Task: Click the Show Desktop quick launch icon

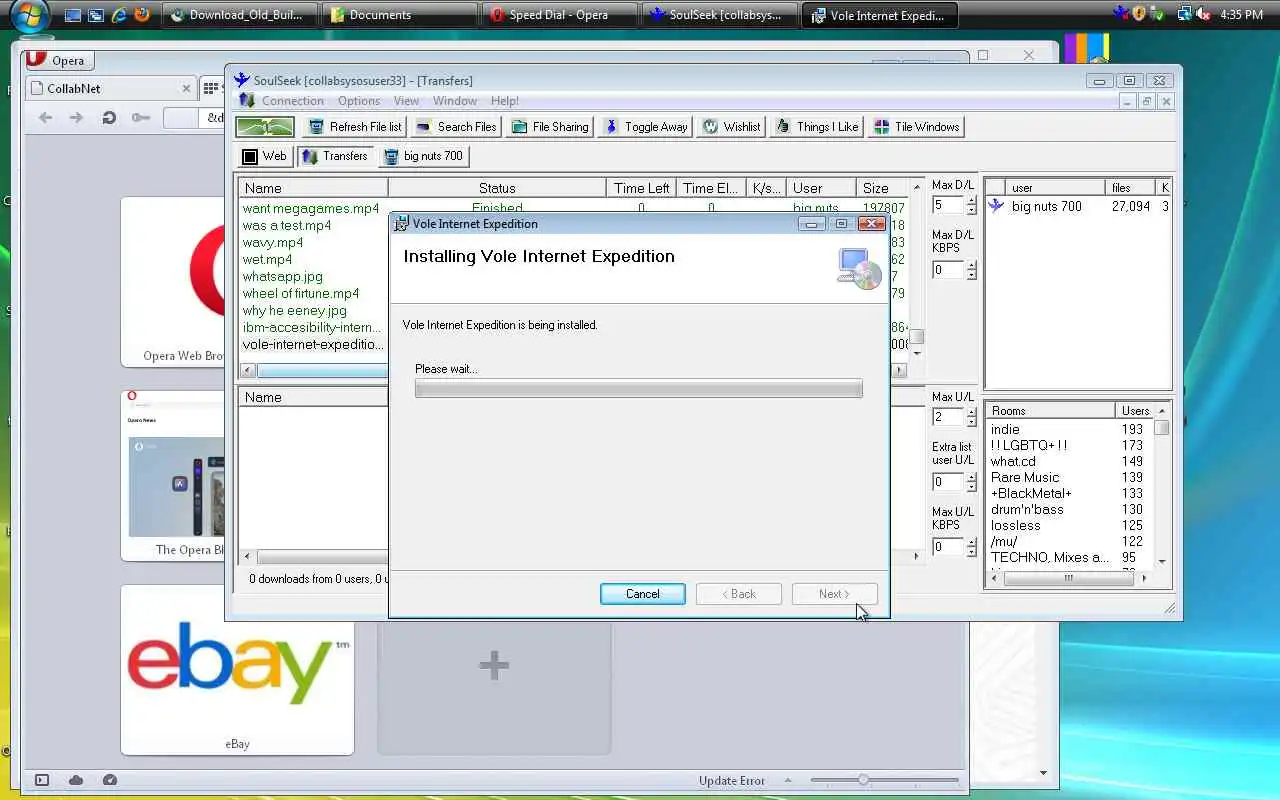Action: click(71, 15)
